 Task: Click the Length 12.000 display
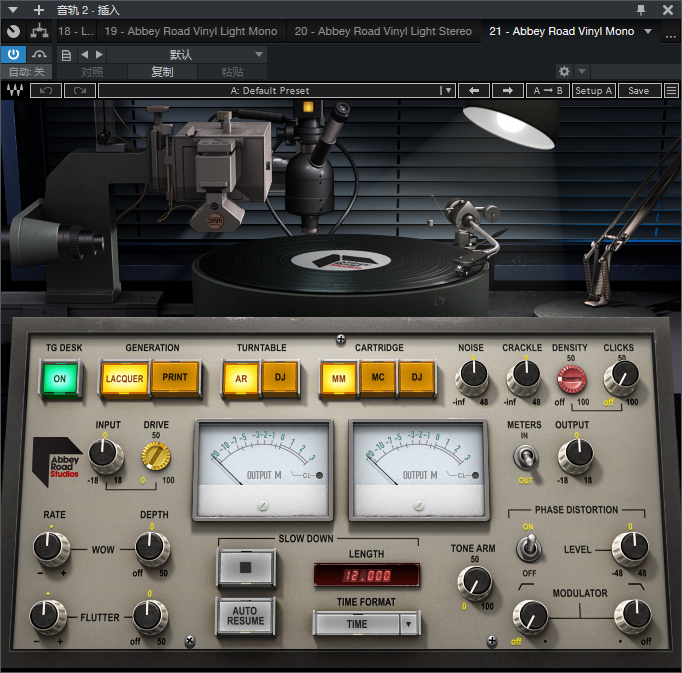tap(367, 576)
